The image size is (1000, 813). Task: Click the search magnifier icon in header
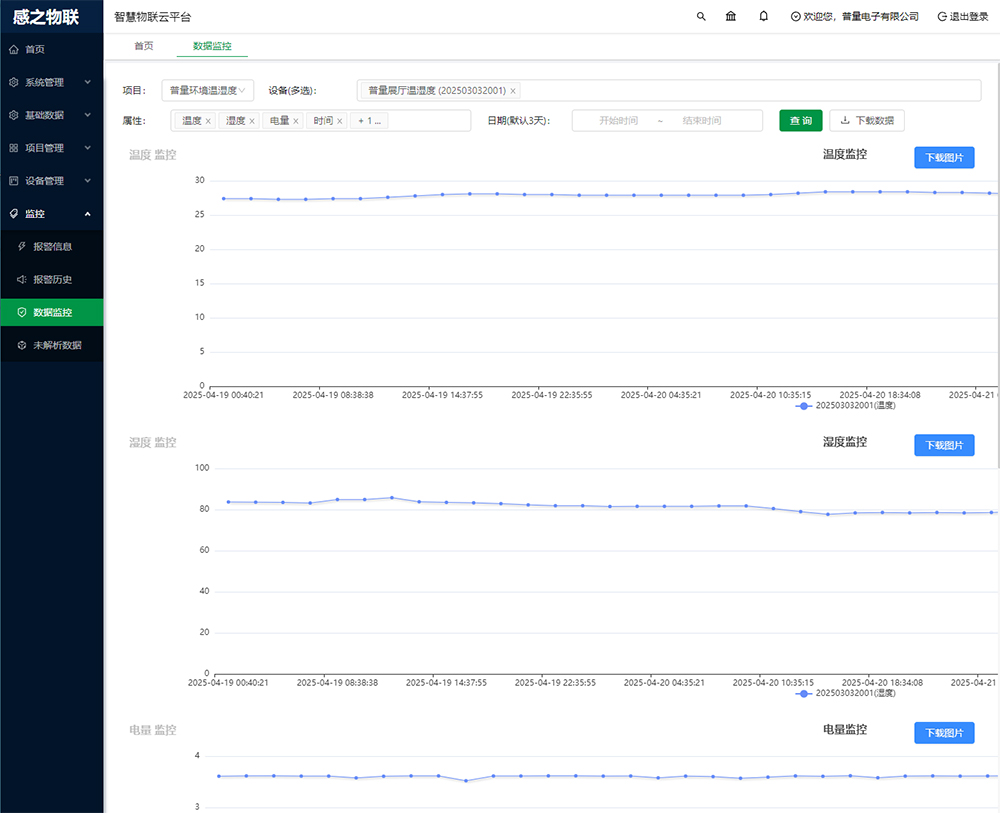[x=701, y=16]
